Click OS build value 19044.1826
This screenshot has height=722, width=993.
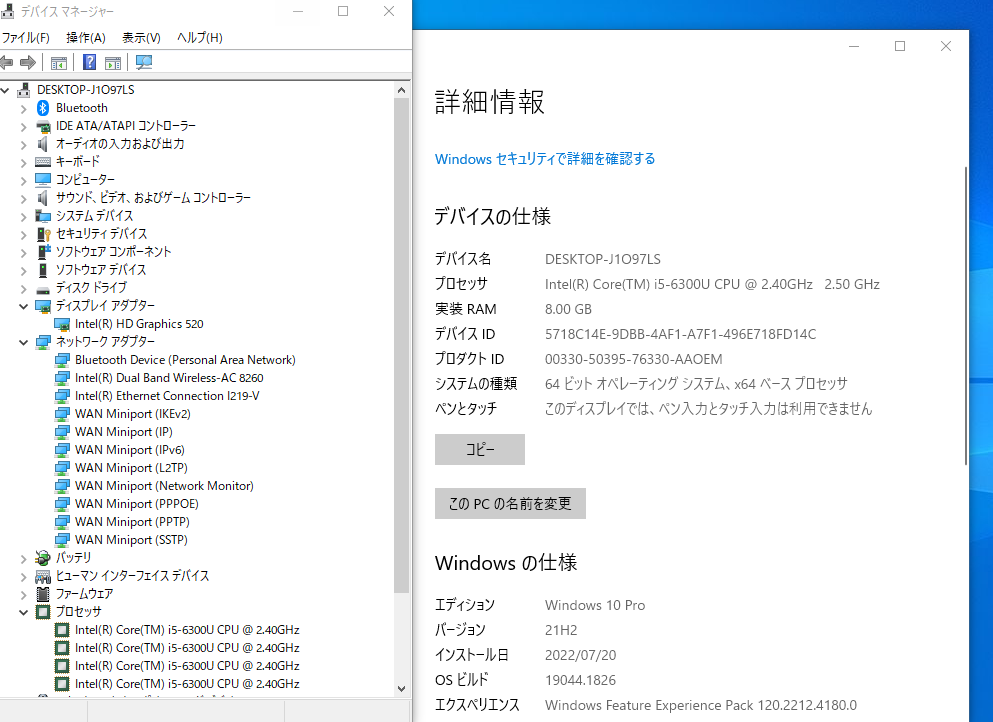(580, 680)
